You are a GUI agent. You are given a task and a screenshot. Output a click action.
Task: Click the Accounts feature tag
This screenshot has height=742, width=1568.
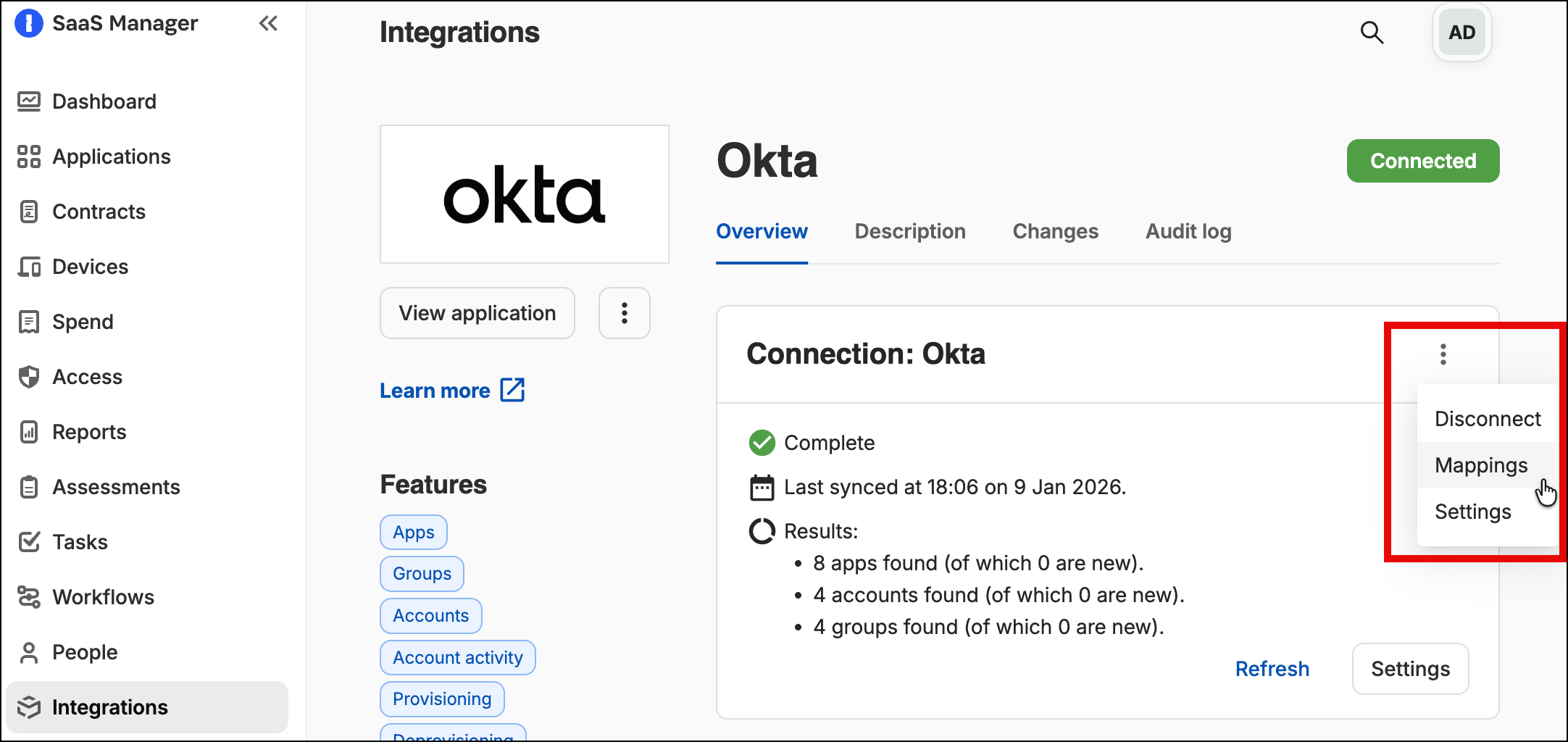(x=431, y=616)
